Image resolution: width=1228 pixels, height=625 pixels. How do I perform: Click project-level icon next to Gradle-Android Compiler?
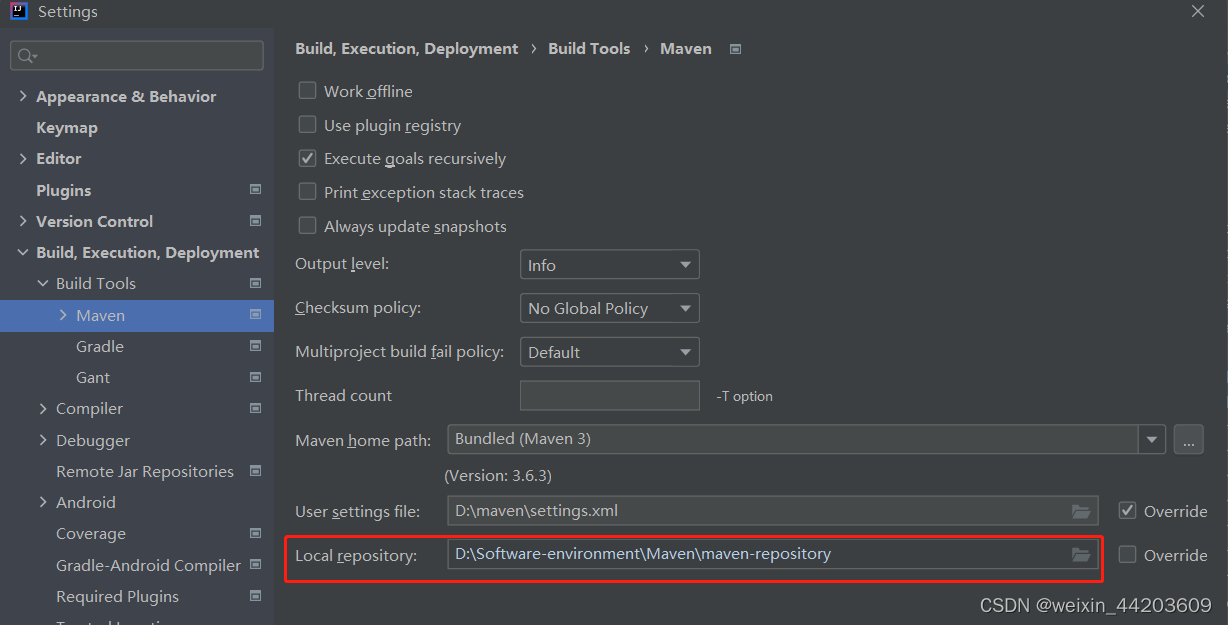[255, 565]
